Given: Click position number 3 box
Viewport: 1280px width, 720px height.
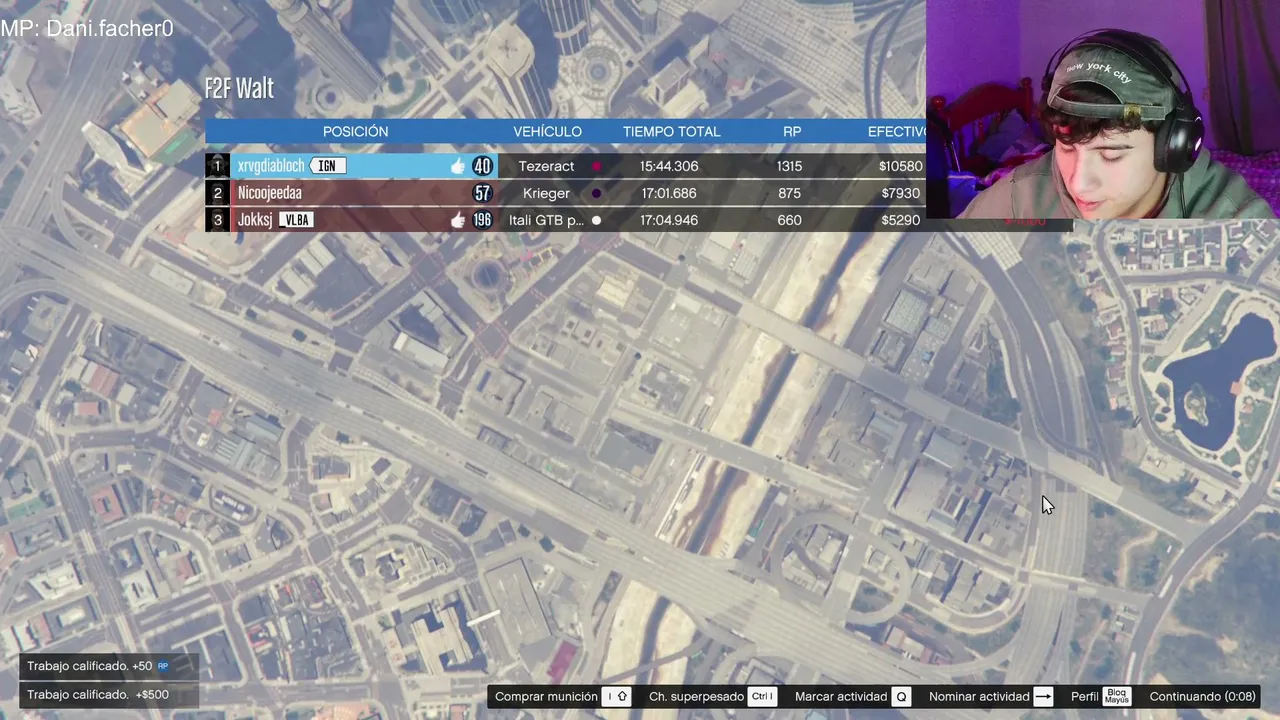Looking at the screenshot, I should click(x=217, y=220).
